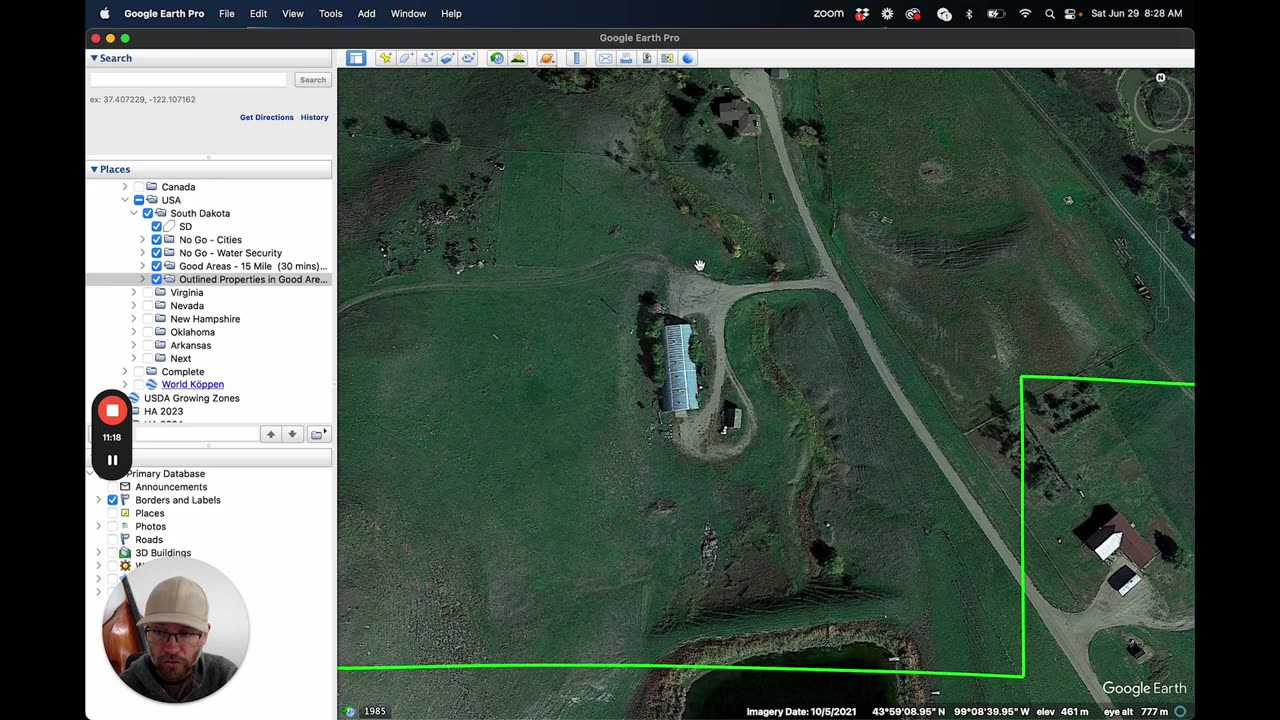
Task: Uncheck No Go - Water Security checkbox
Action: point(157,253)
